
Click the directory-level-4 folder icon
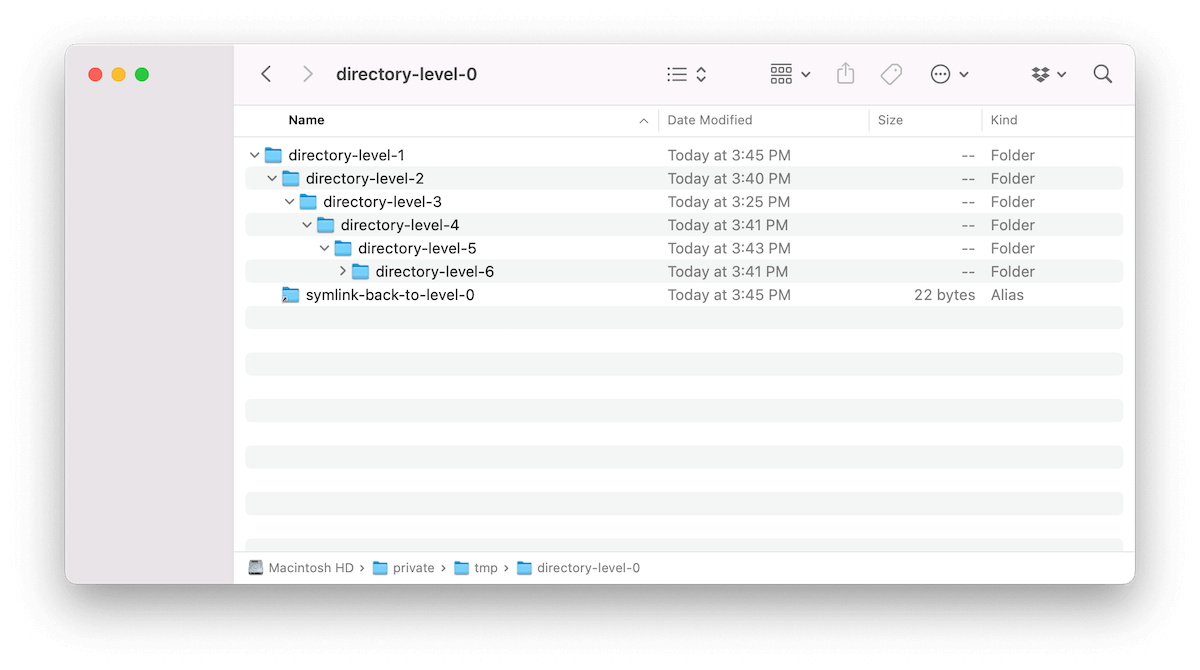[x=326, y=225]
